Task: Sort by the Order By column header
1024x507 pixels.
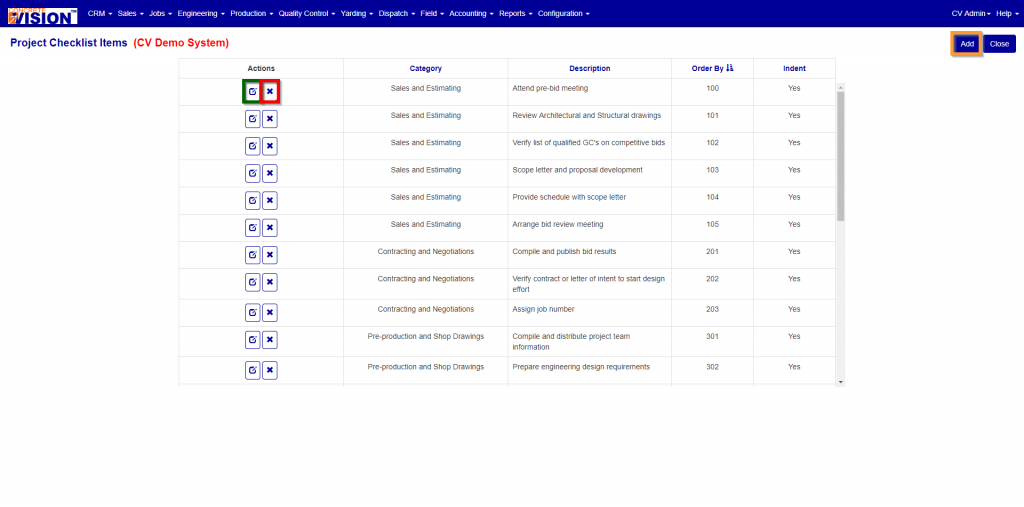Action: [x=712, y=68]
